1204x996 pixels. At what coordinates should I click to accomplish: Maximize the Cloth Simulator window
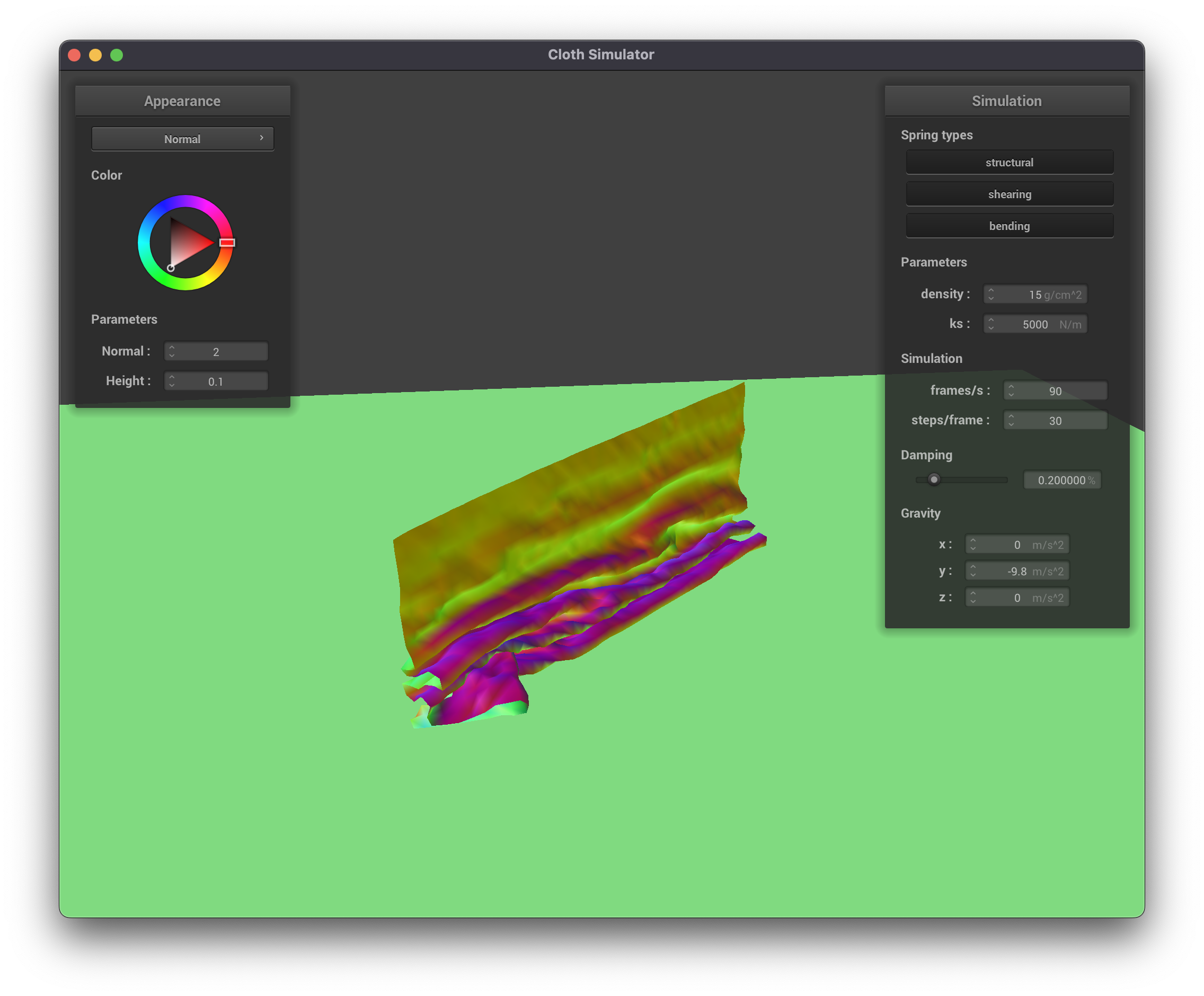coord(117,55)
